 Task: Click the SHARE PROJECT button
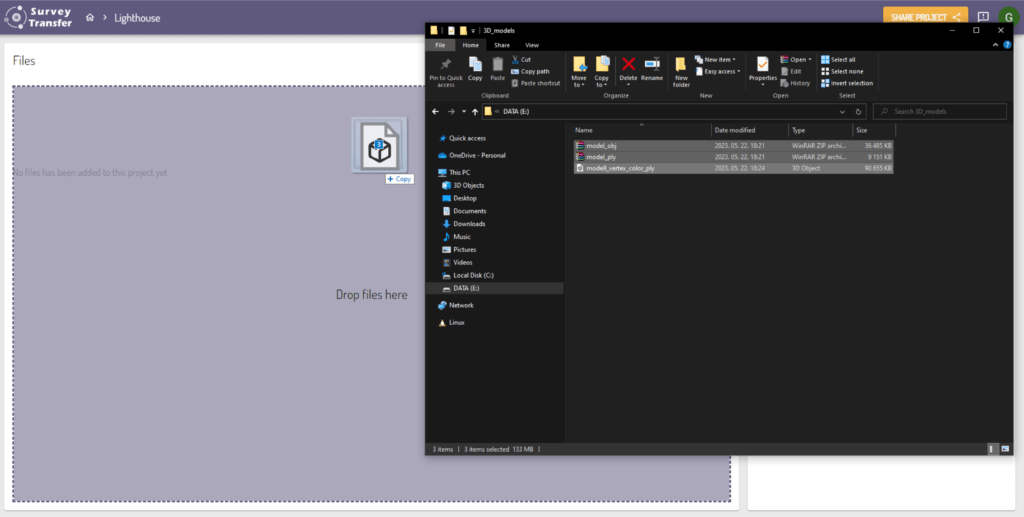point(924,17)
